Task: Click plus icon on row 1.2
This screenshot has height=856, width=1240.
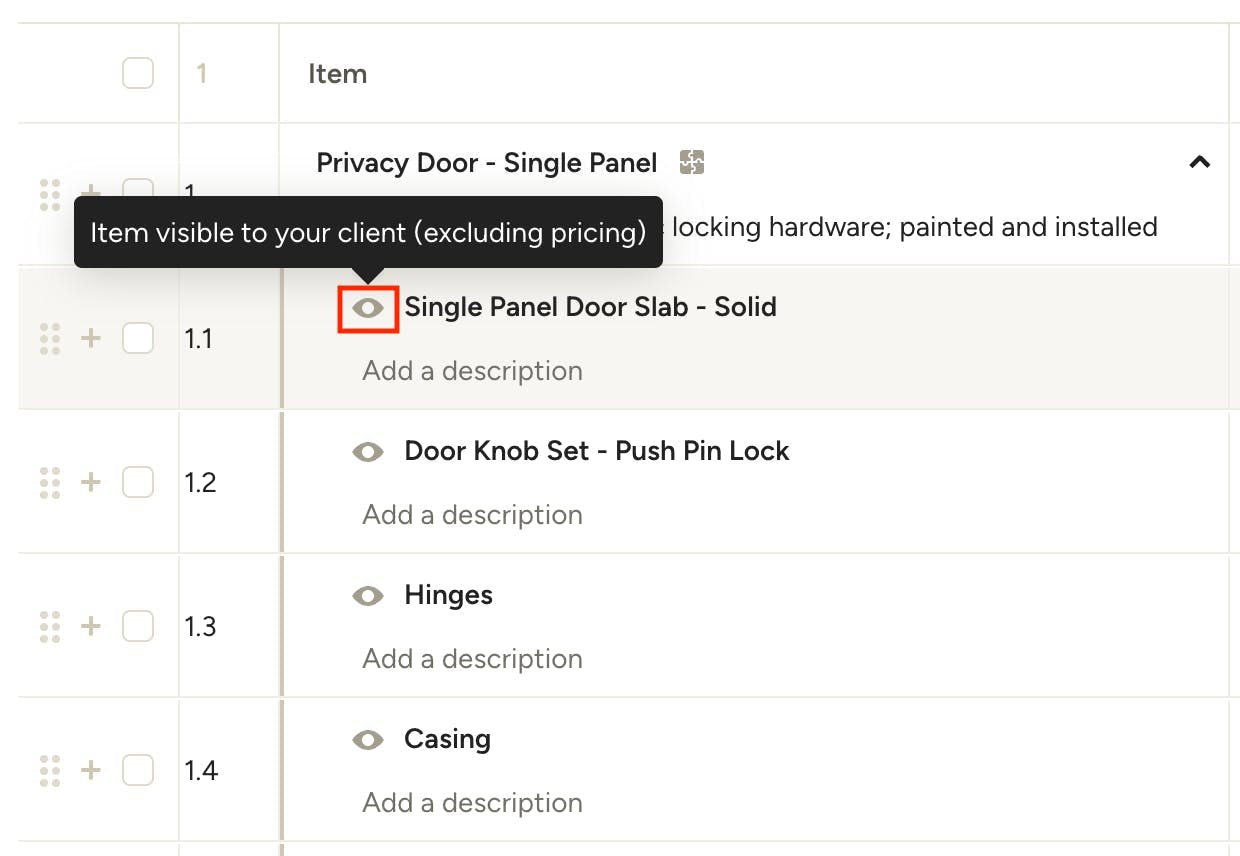Action: point(91,482)
